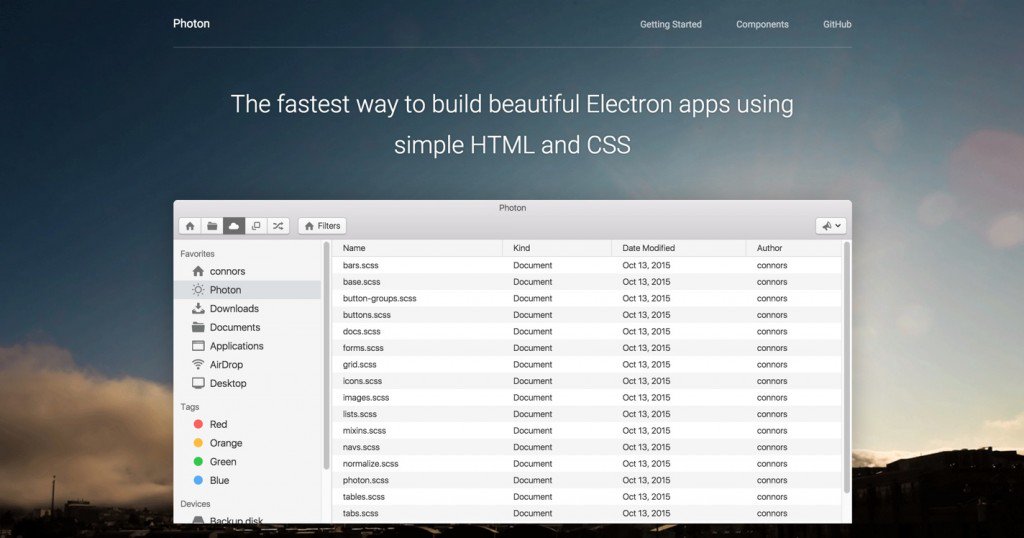The width and height of the screenshot is (1024, 538).
Task: Select file tables.scss
Action: coord(587,497)
